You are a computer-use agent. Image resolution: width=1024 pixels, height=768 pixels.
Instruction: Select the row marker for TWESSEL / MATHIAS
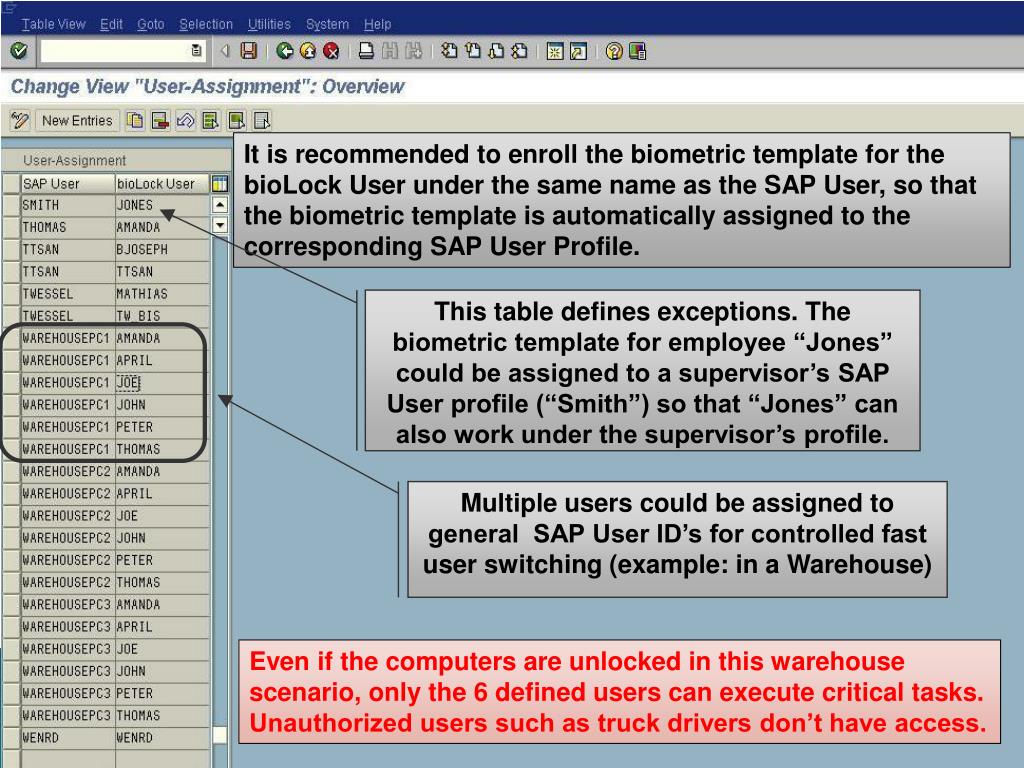[x=11, y=294]
